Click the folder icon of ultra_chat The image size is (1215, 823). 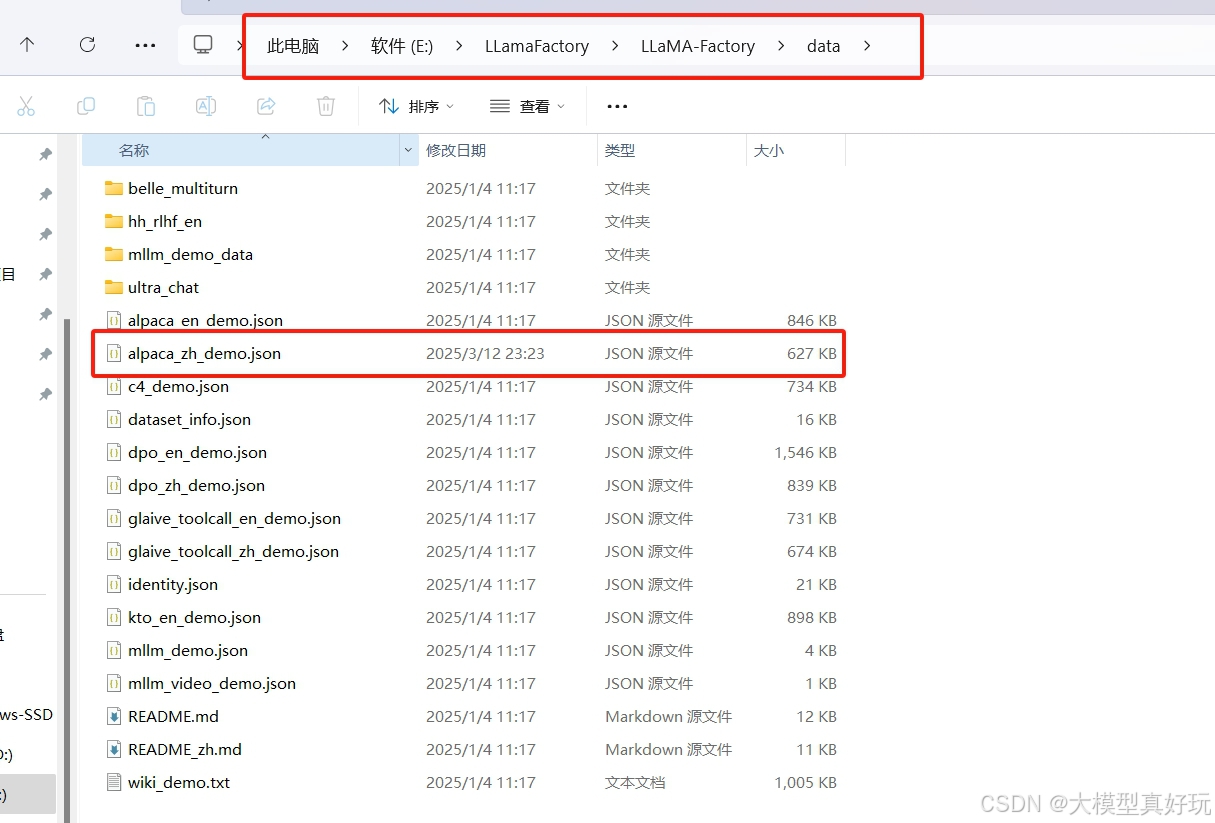(114, 287)
